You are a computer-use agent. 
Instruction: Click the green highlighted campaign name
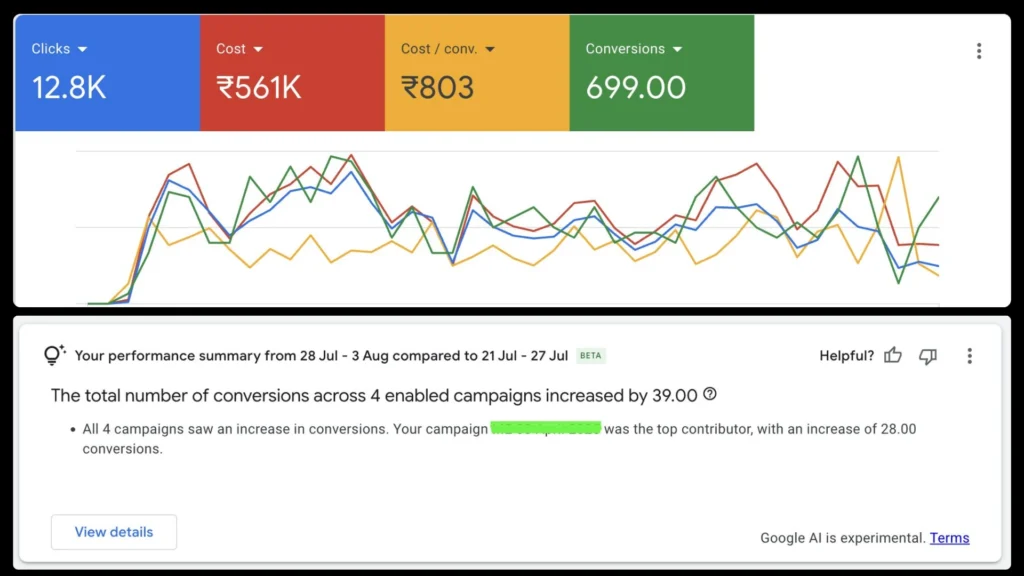pos(545,429)
